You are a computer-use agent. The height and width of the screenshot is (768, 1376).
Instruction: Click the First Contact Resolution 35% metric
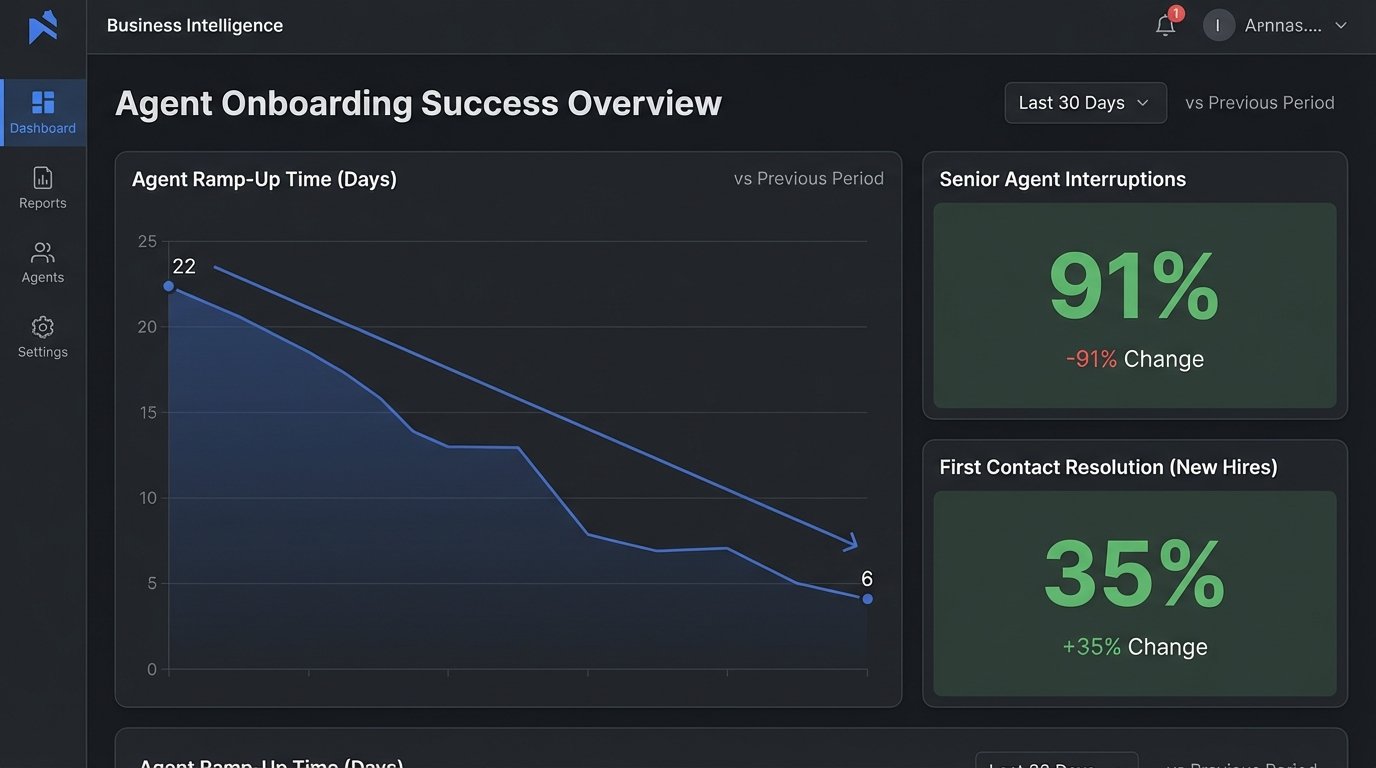1134,571
